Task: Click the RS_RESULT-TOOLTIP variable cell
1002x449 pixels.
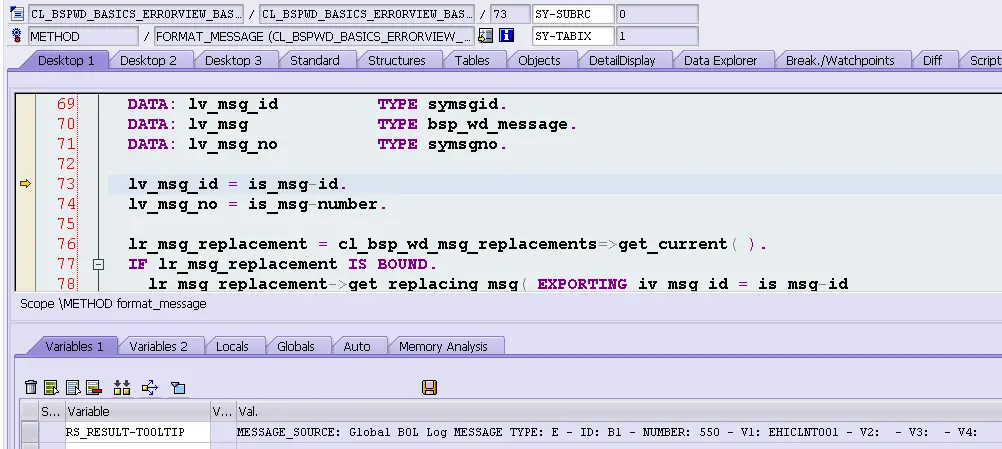Action: pyautogui.click(x=137, y=432)
